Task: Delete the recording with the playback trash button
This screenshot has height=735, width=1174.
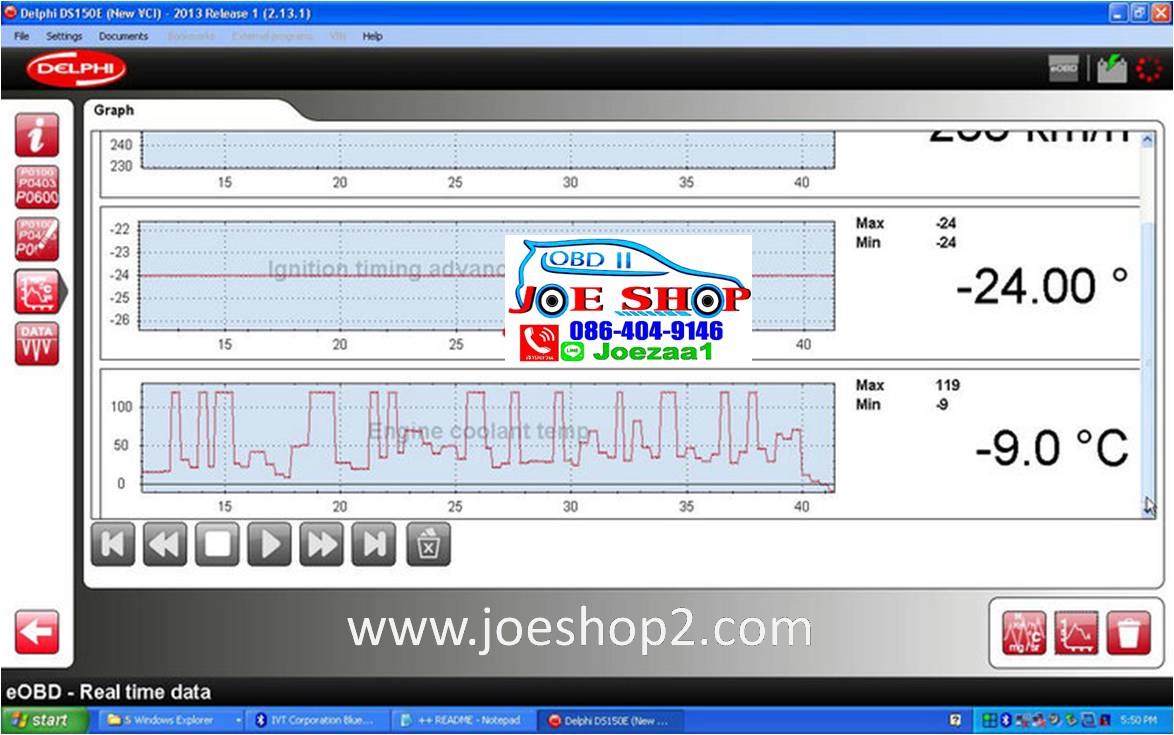Action: (428, 544)
